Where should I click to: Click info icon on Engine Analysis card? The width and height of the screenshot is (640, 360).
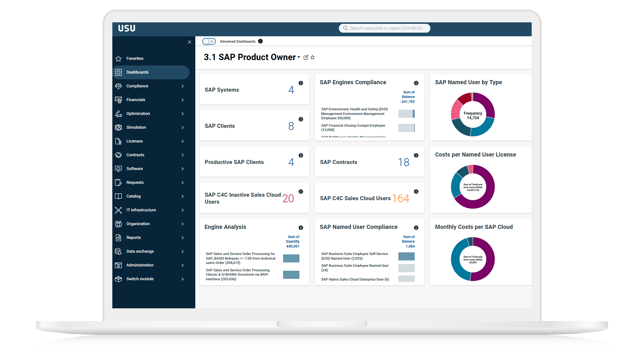coord(301,228)
